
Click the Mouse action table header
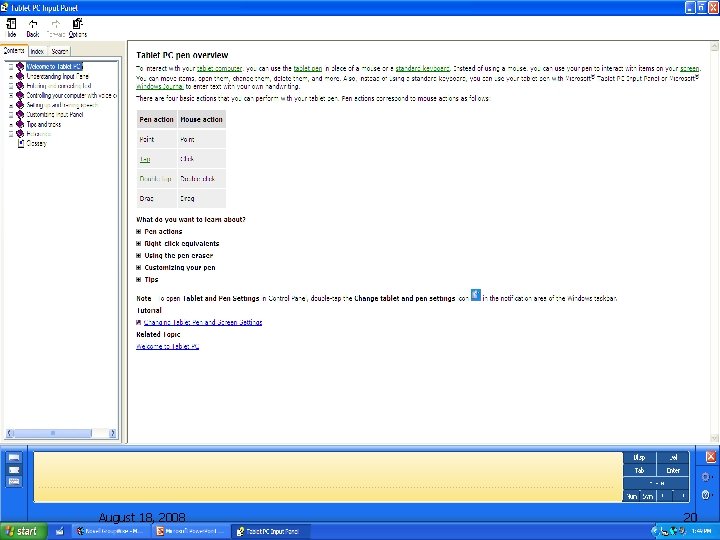202,119
